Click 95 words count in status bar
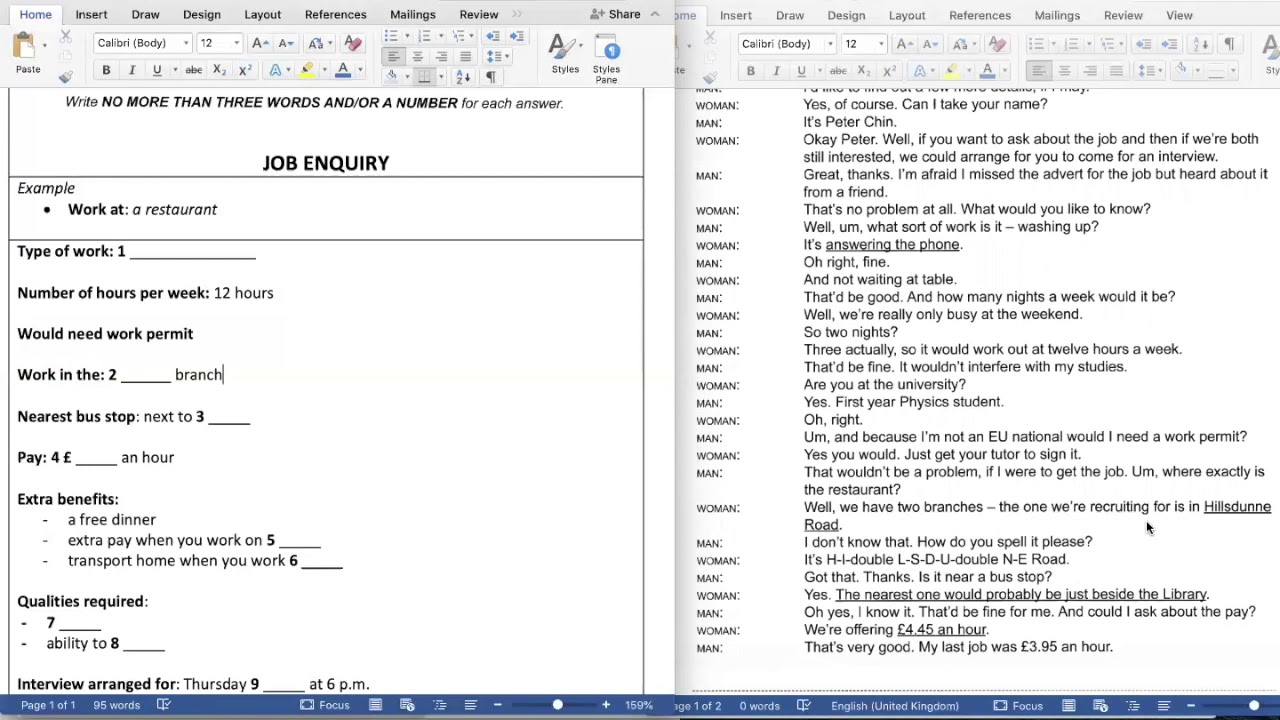 [117, 705]
